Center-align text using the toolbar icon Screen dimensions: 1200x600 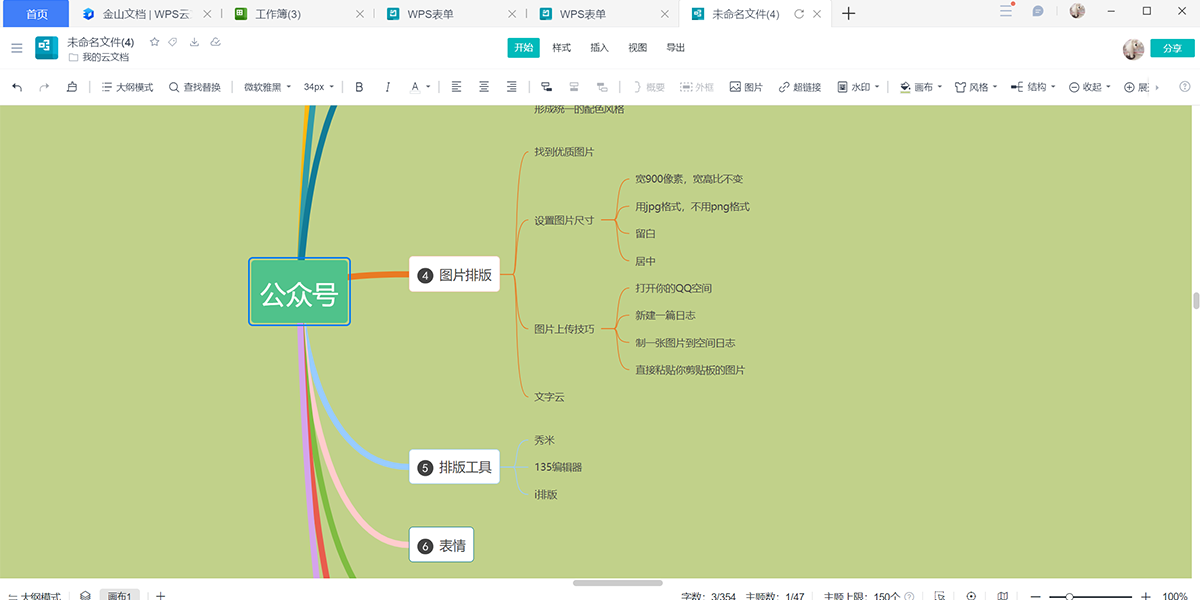coord(484,87)
